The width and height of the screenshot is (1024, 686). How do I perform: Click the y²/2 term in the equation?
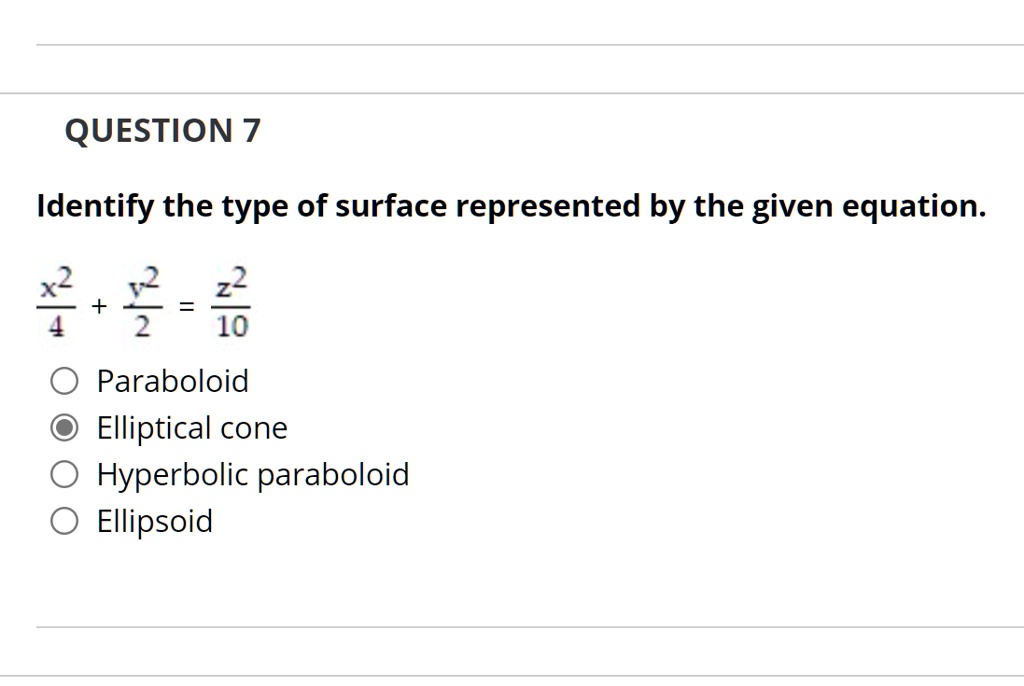pos(141,302)
